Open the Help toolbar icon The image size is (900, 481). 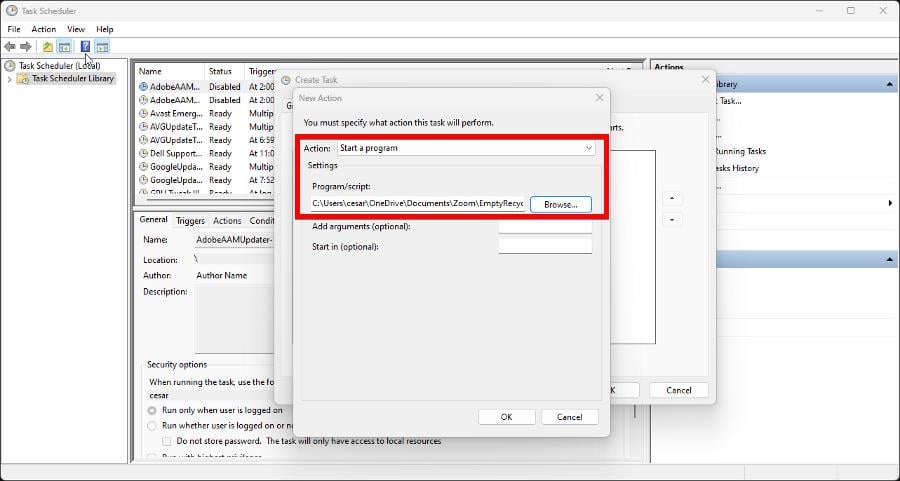tap(86, 47)
